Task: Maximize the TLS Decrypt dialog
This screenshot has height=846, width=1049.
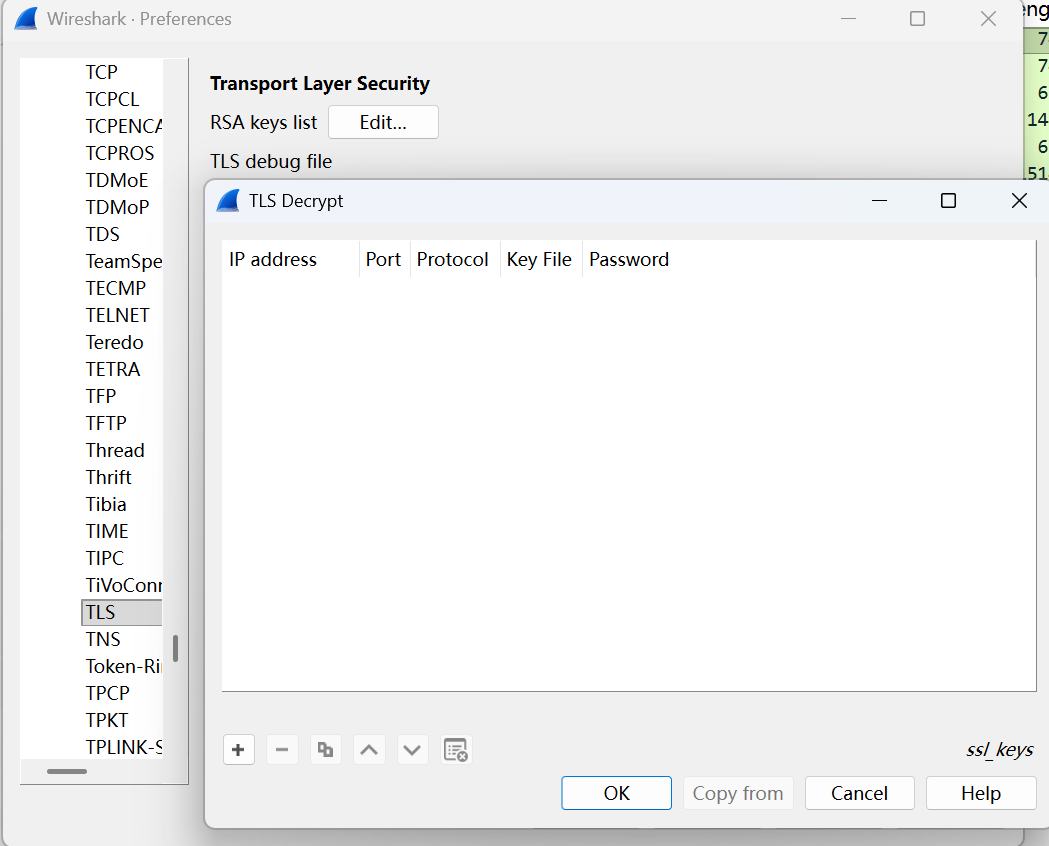Action: [x=948, y=201]
